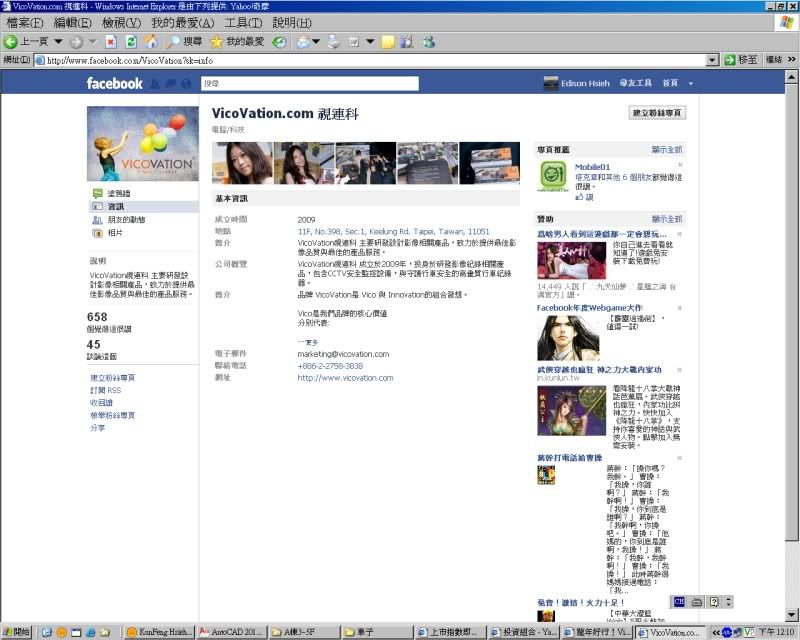The image size is (800, 640).
Task: Open the Forward button history dropdown arrow
Action: tap(92, 42)
